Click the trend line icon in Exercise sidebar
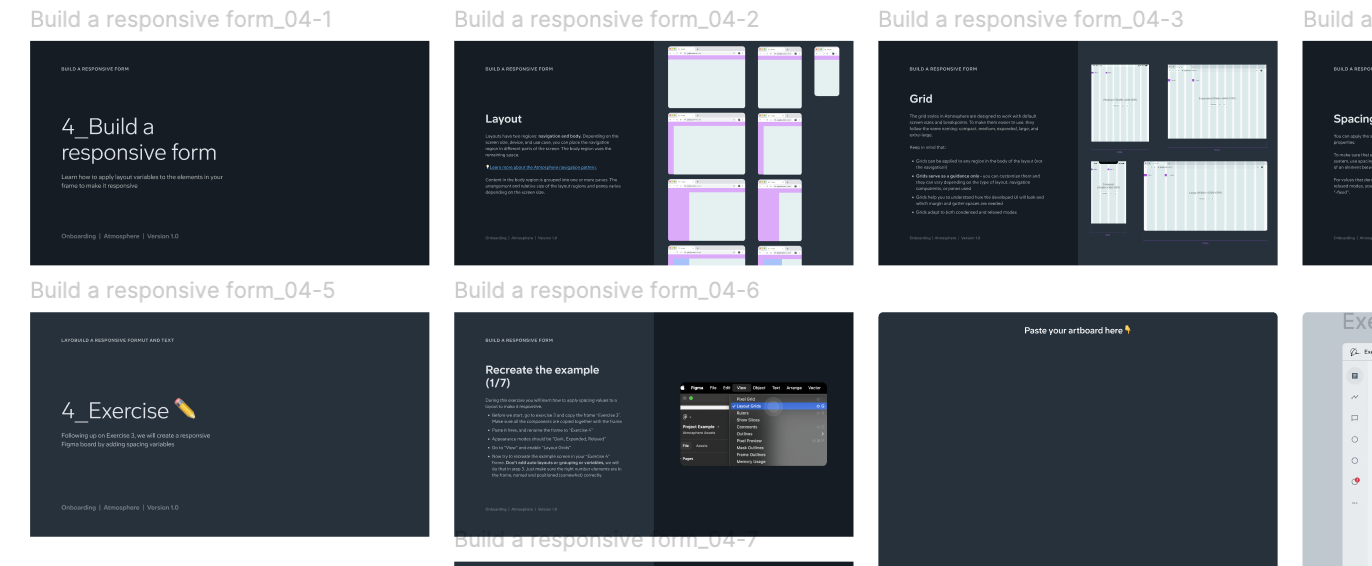Image resolution: width=1372 pixels, height=566 pixels. coord(1355,397)
